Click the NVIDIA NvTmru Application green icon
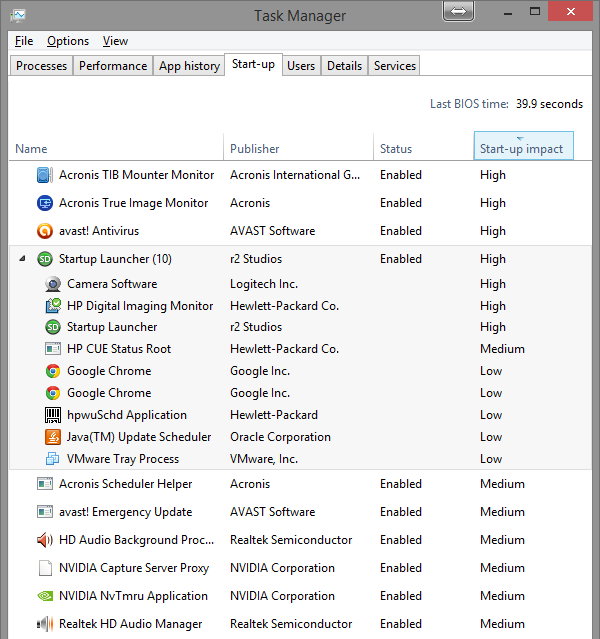Screen dimensions: 600x639 coord(45,596)
